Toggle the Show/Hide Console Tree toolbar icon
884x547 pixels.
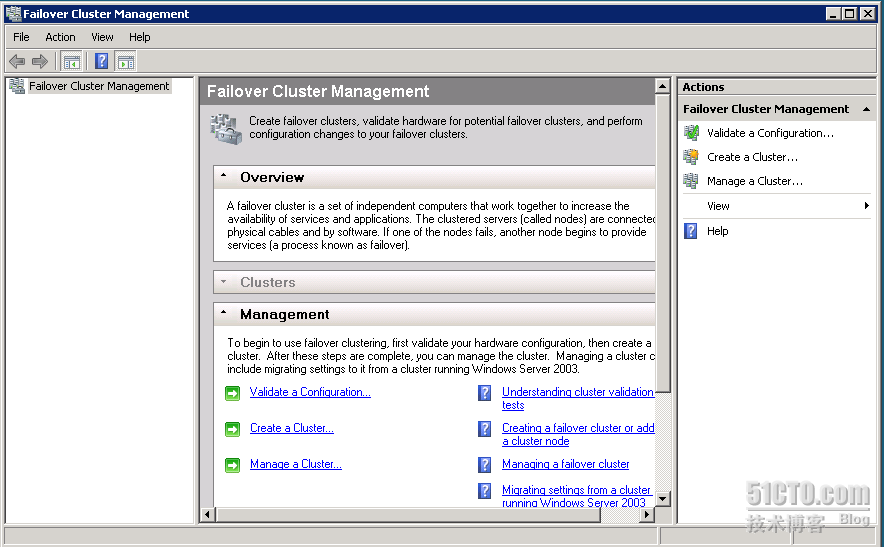tap(72, 61)
